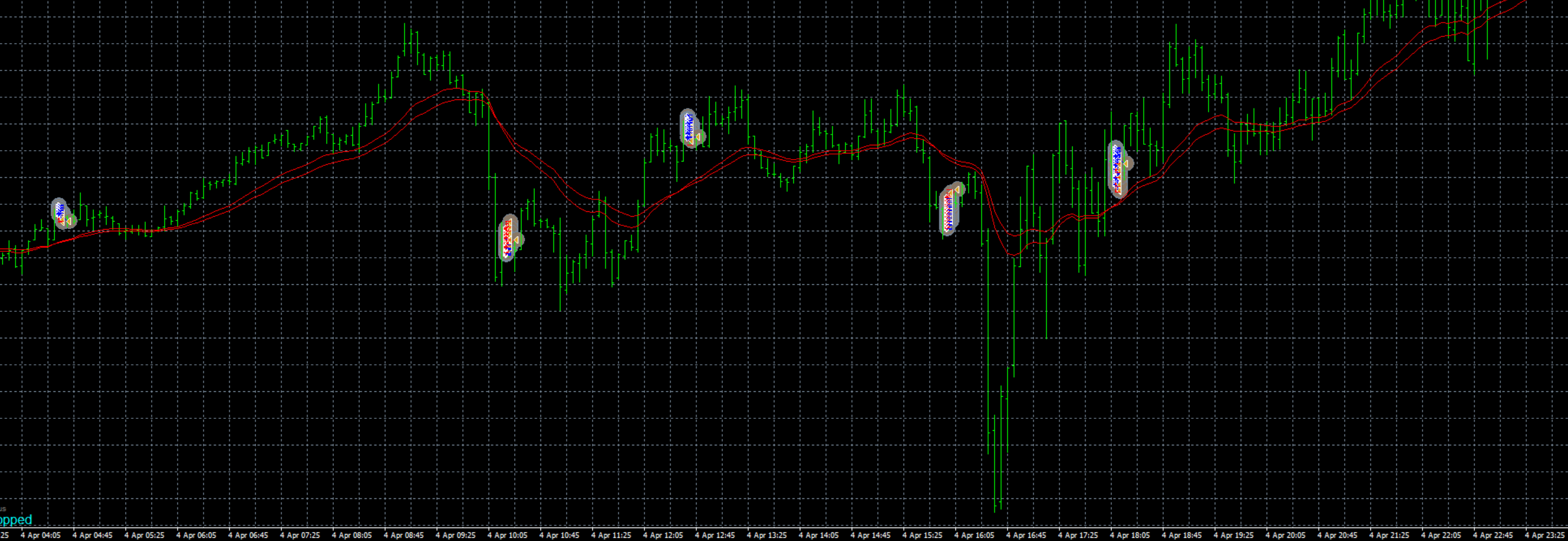Click the "4 Apr 12:05" time label
1568x541 pixels.
[x=663, y=536]
